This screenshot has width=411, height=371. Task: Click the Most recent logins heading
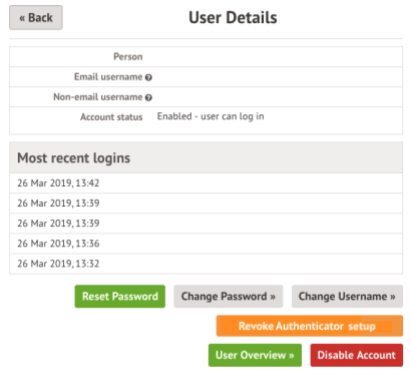point(74,158)
